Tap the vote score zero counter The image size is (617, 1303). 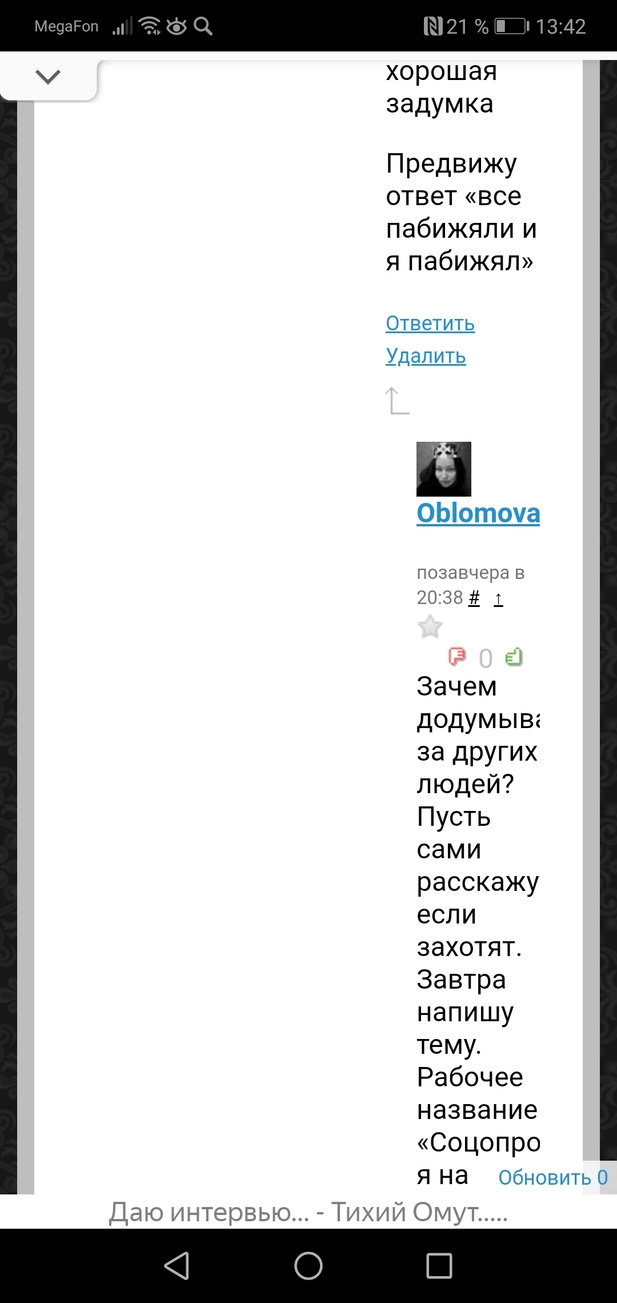click(486, 658)
